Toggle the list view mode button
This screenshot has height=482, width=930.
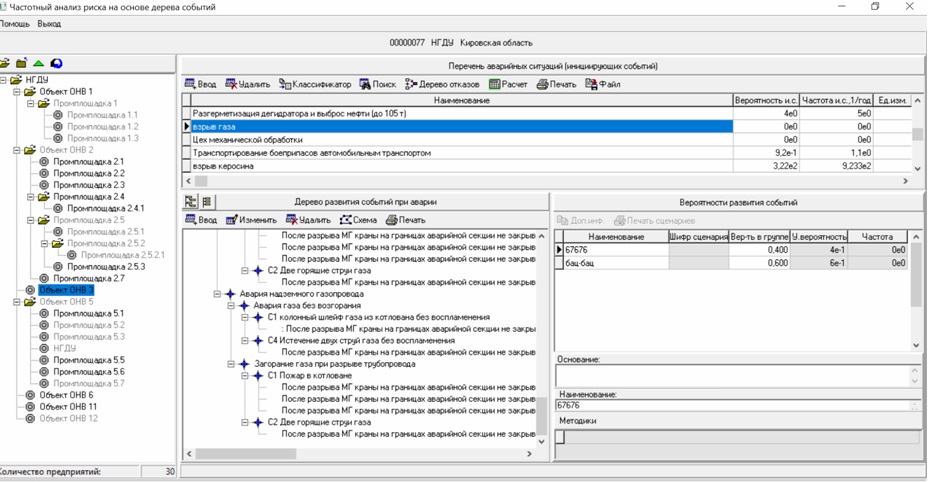coord(207,201)
